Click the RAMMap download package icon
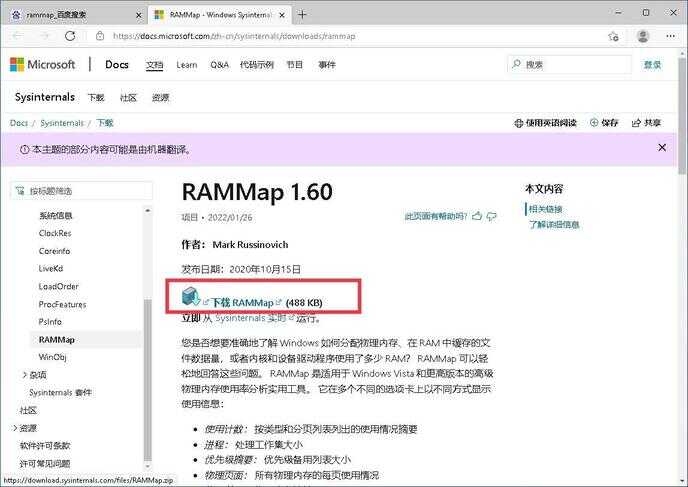The height and width of the screenshot is (487, 688). [191, 296]
